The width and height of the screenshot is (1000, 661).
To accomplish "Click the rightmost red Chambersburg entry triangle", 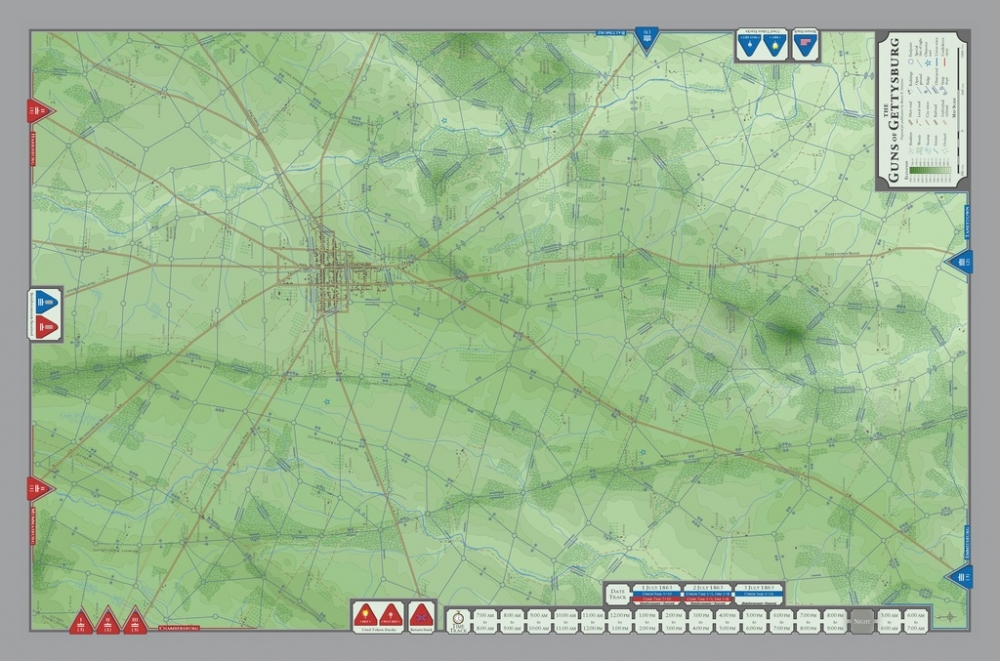I will (x=135, y=621).
